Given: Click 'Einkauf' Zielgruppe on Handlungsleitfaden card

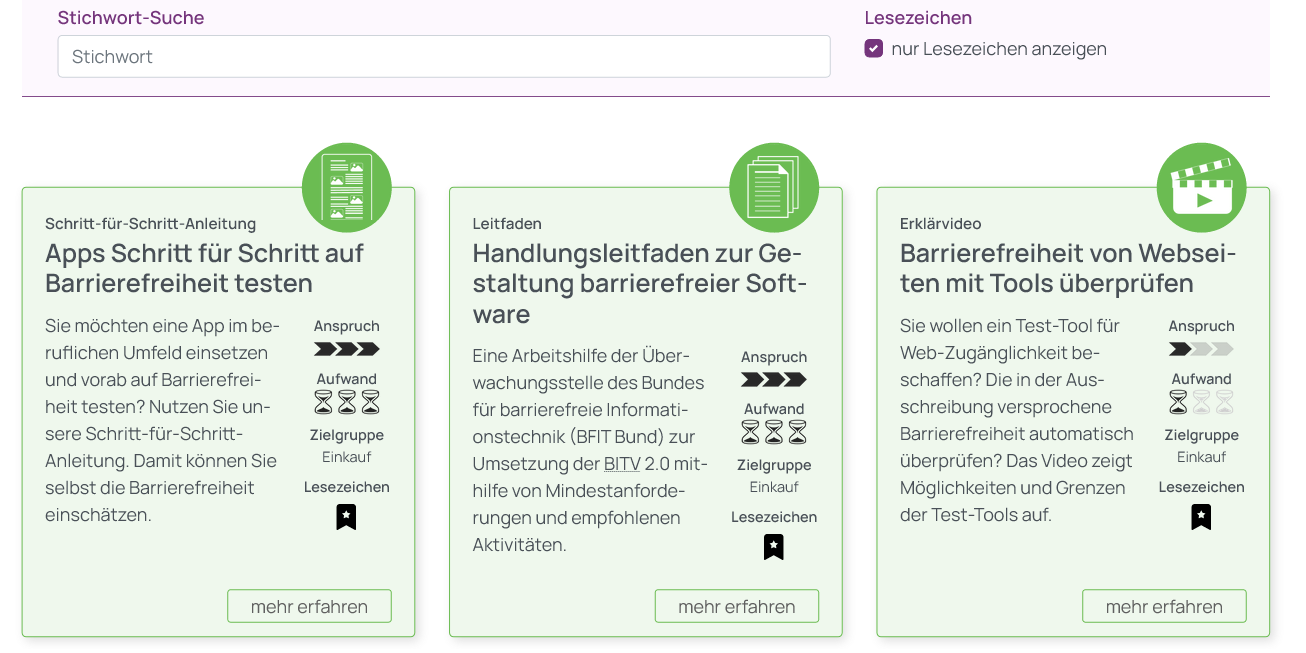Looking at the screenshot, I should [774, 487].
